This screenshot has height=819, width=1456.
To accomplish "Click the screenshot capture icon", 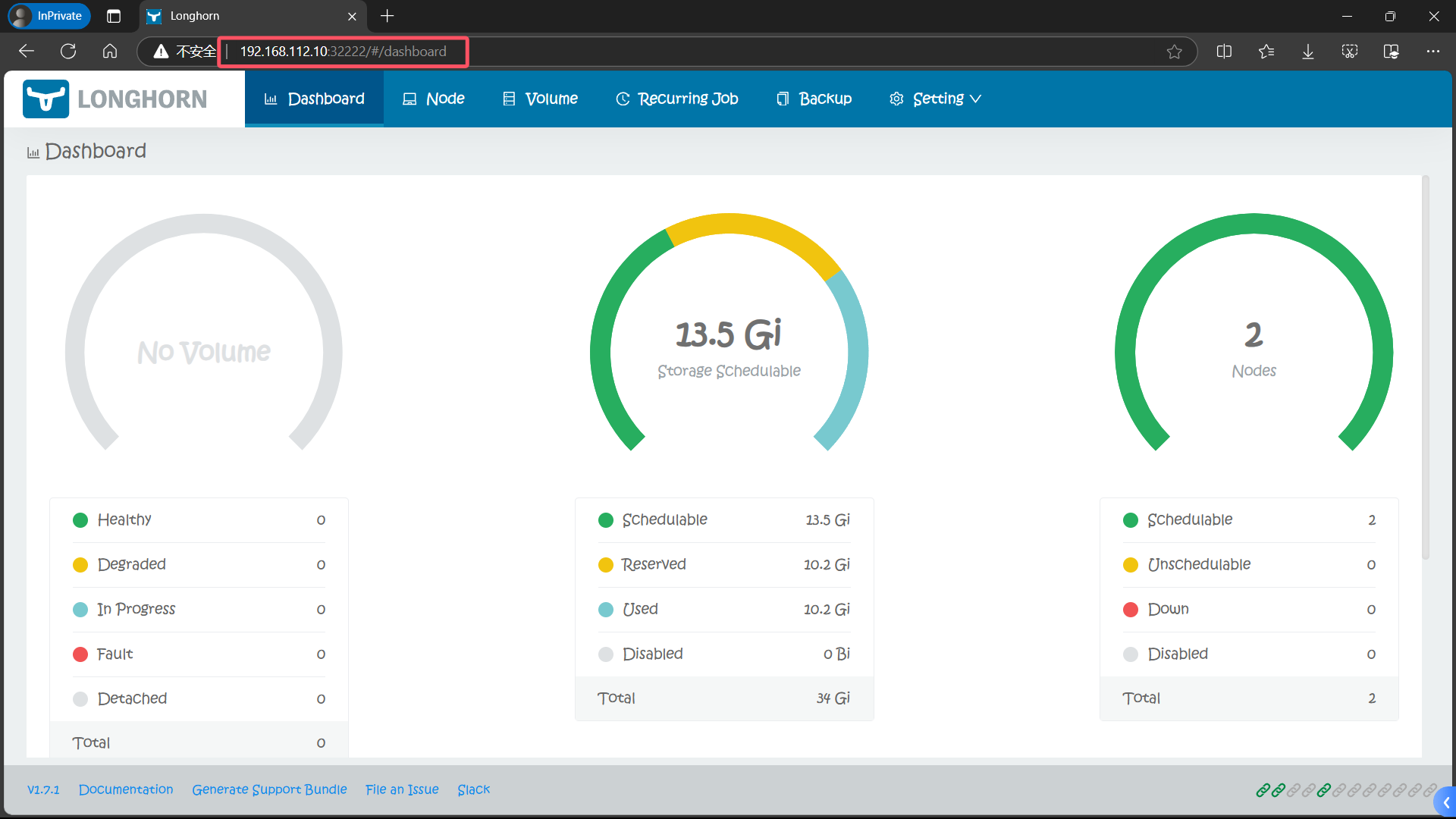I will click(1350, 52).
